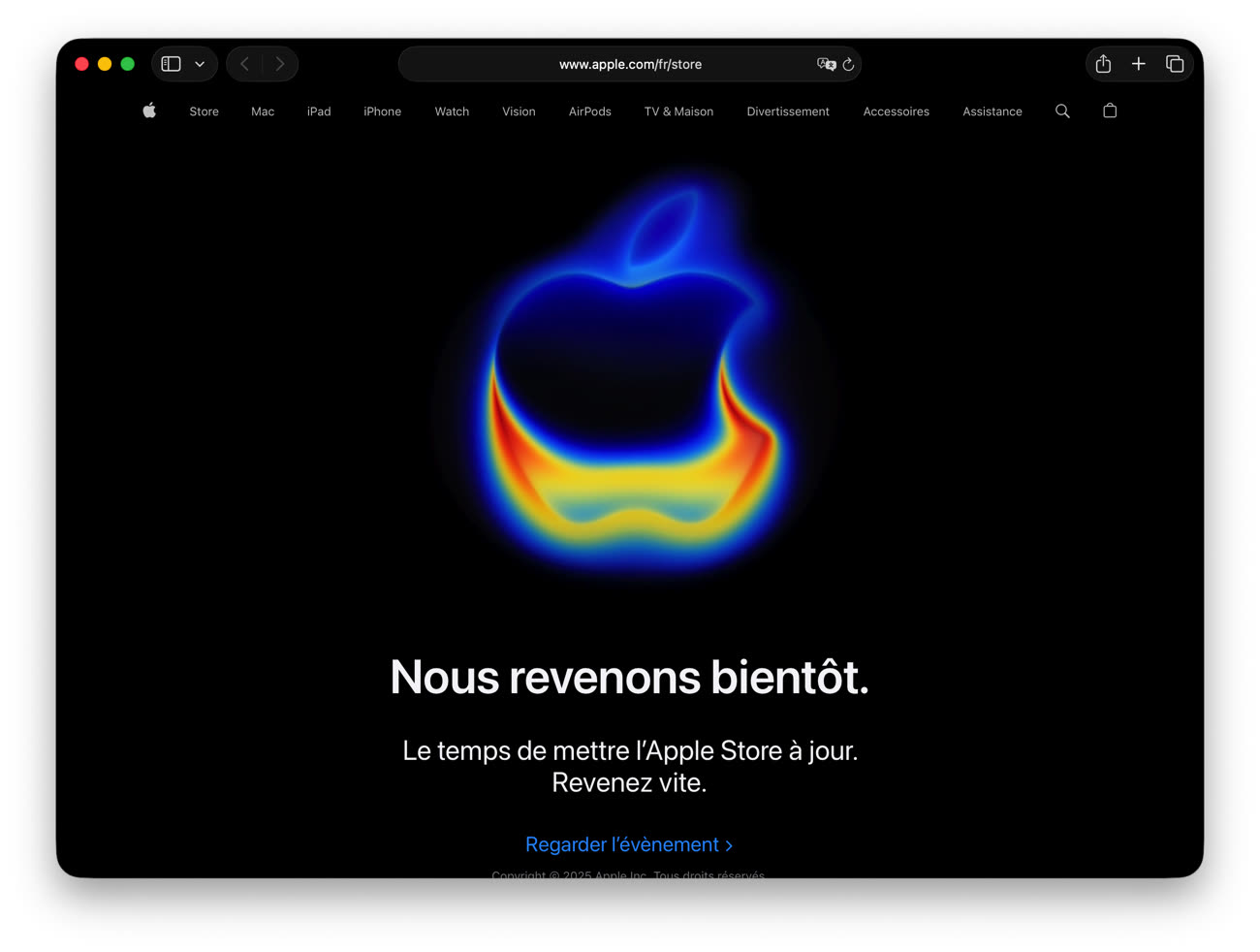Expand the sidebar dropdown chevron
The height and width of the screenshot is (952, 1260).
pos(200,65)
